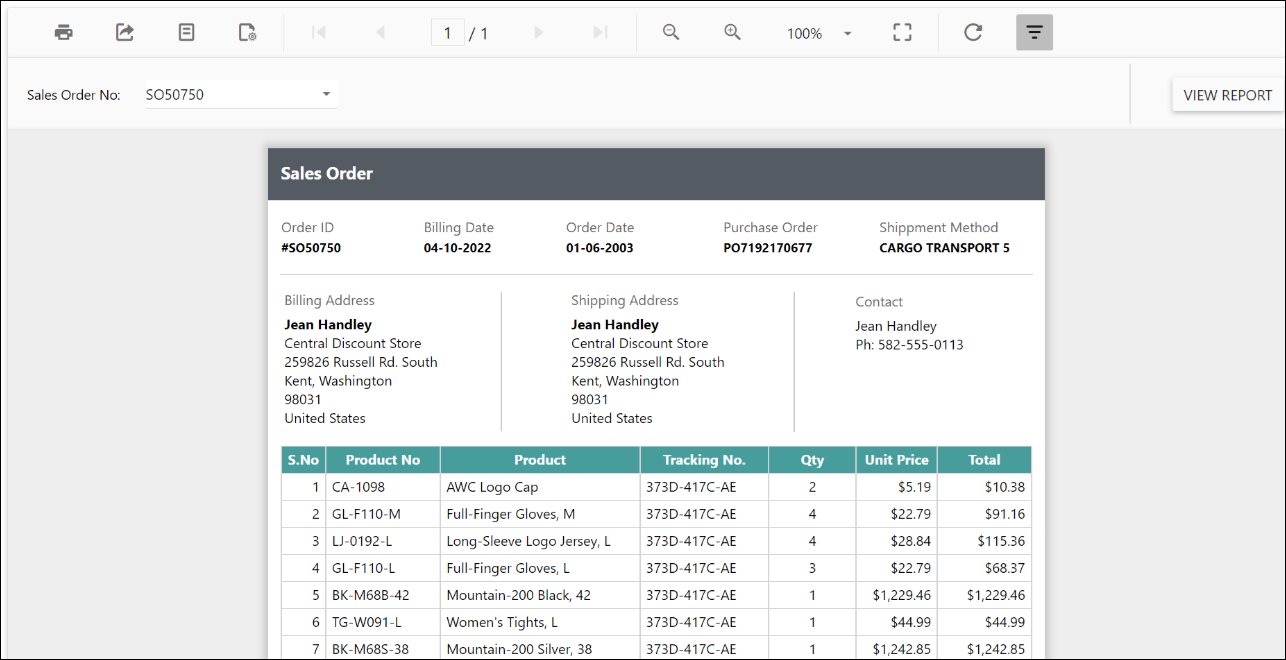Go to previous page arrow
Screen dimensions: 1286x660
pyautogui.click(x=380, y=32)
